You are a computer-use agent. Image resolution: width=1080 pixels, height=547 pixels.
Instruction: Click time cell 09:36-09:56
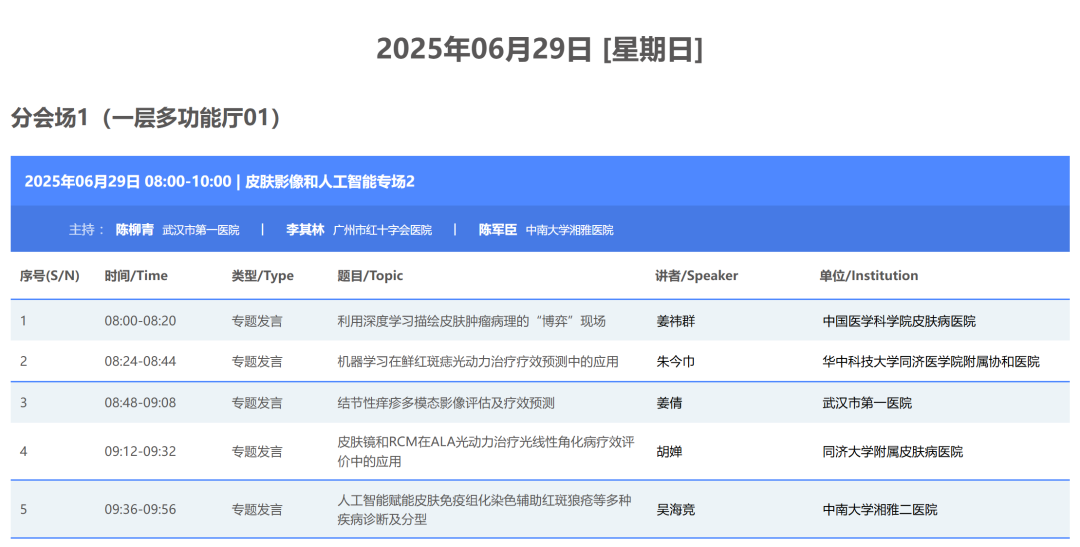click(x=141, y=509)
